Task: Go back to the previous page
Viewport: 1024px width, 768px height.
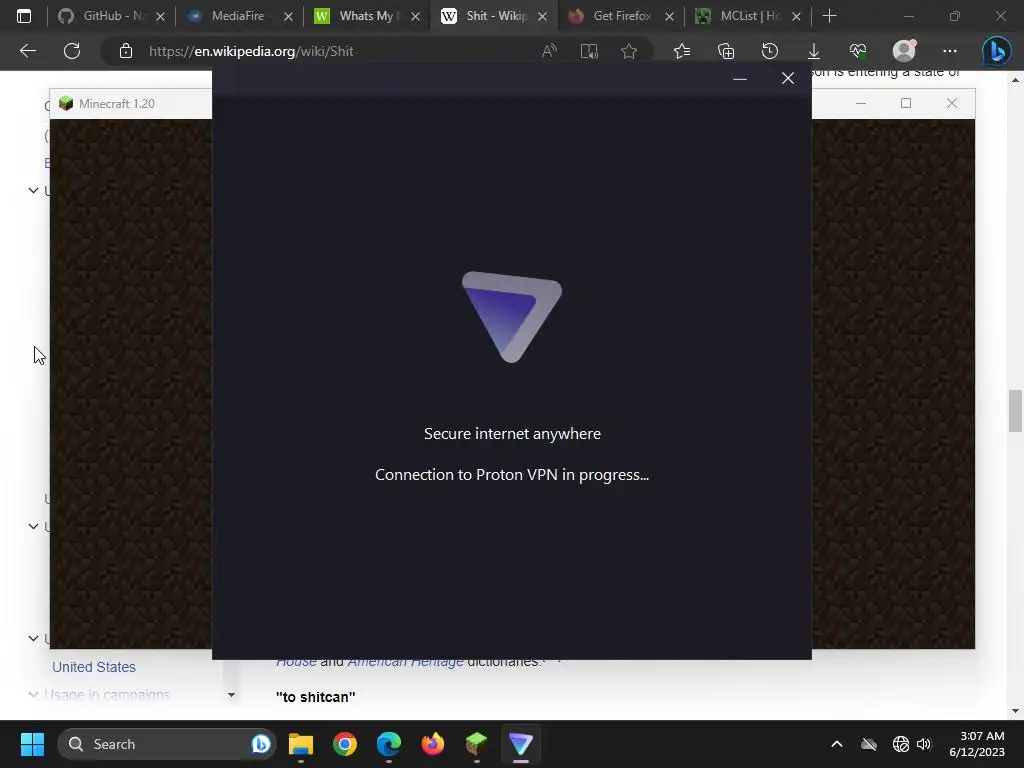Action: [x=27, y=51]
